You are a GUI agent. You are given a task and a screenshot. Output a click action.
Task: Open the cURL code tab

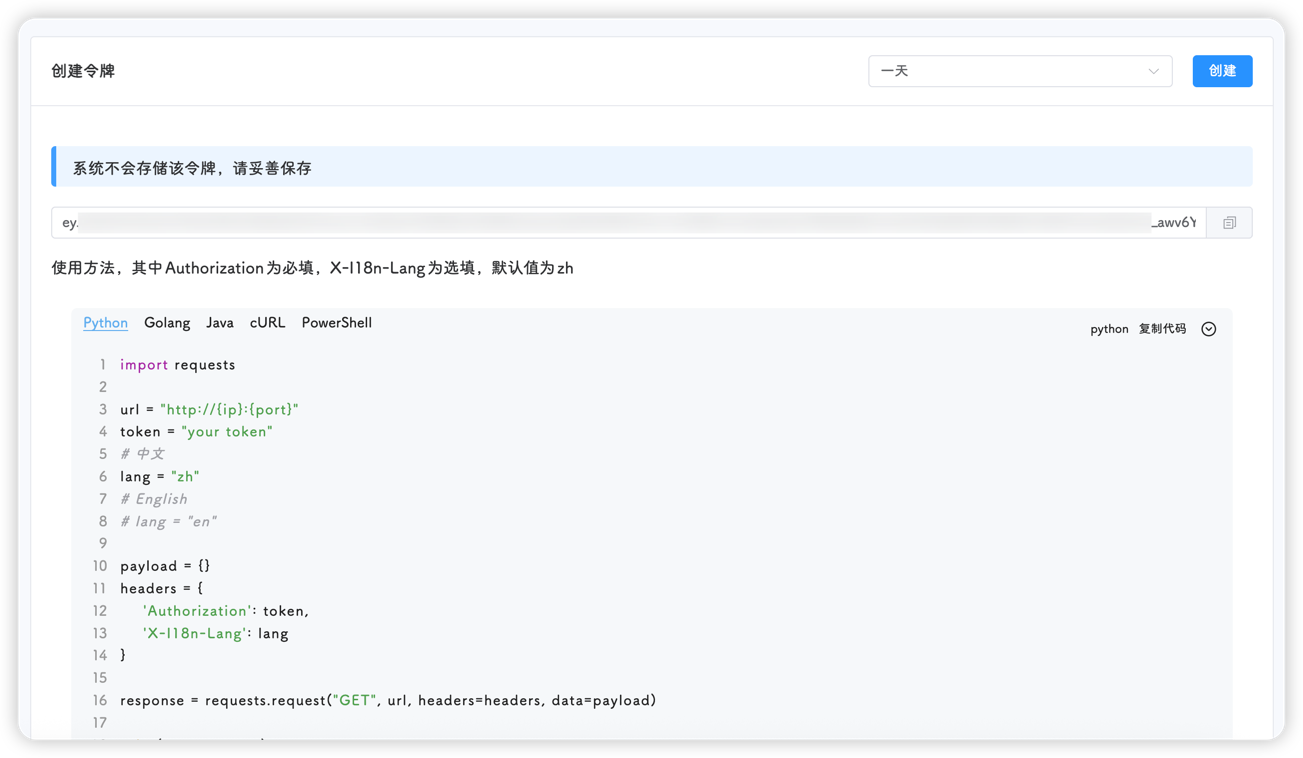tap(267, 323)
